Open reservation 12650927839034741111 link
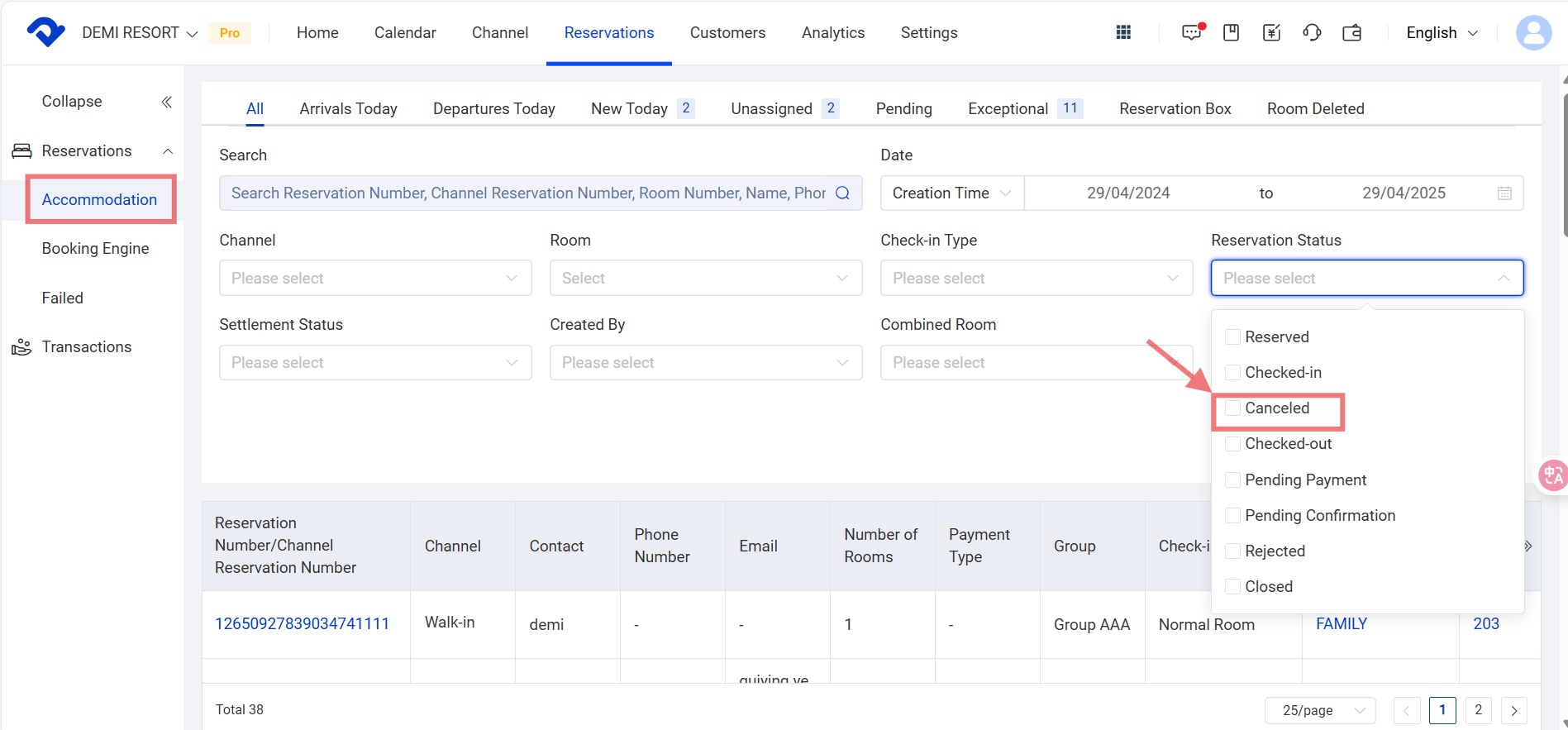Viewport: 1568px width, 730px height. coord(302,624)
